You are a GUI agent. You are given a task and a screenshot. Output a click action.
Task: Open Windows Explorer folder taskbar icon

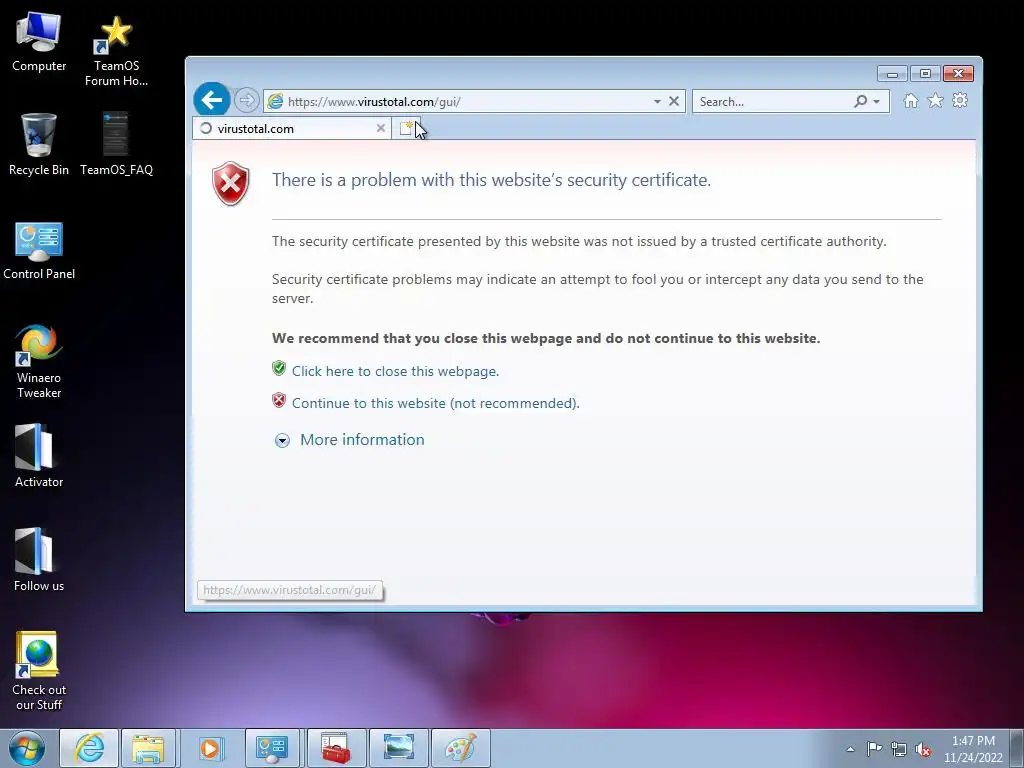pyautogui.click(x=148, y=748)
